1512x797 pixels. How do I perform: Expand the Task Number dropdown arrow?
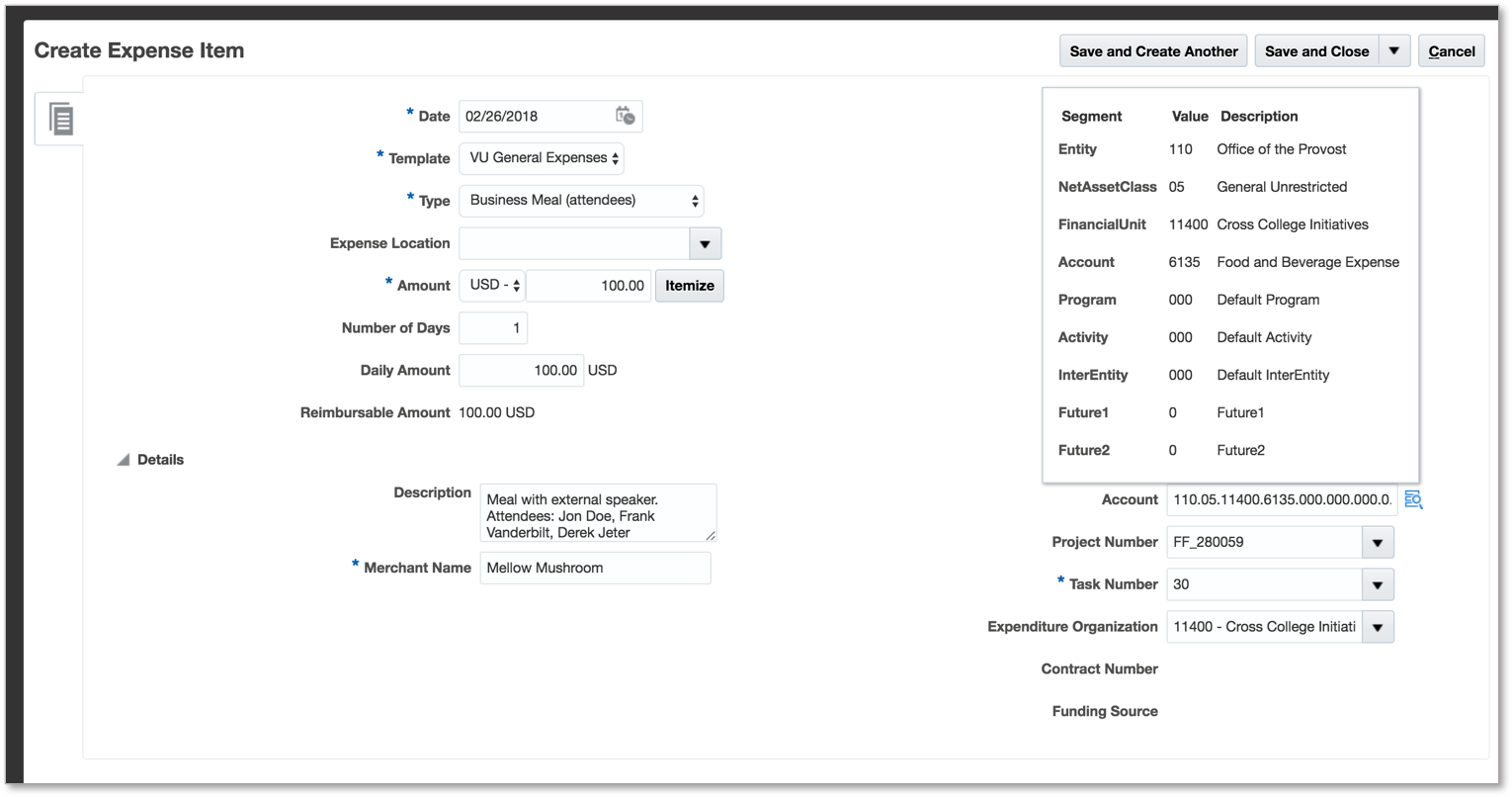click(1378, 585)
